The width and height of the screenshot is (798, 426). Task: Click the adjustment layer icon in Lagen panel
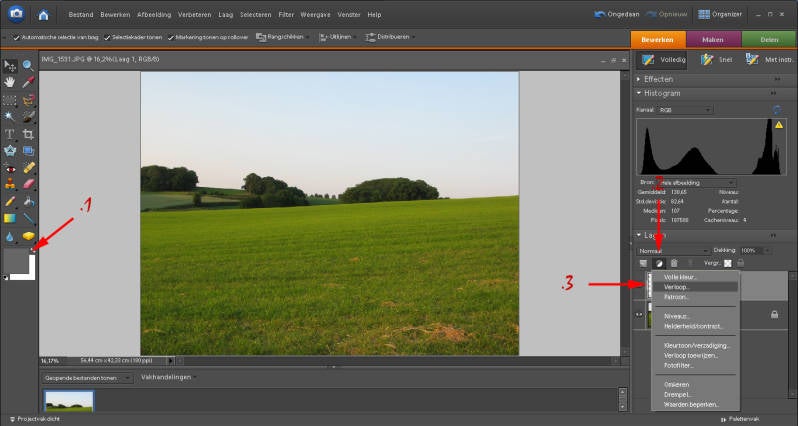coord(658,263)
